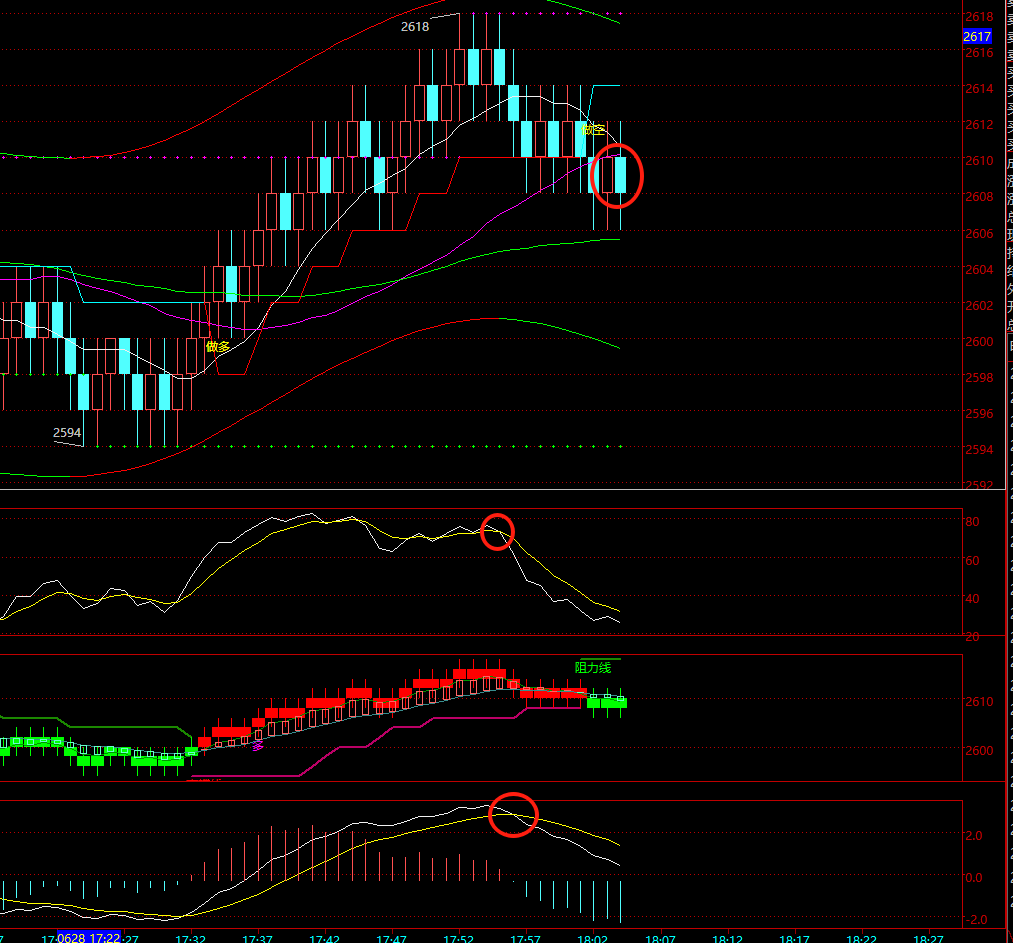Click the yellow 做多 signal label
Viewport: 1013px width, 943px height.
tap(218, 347)
